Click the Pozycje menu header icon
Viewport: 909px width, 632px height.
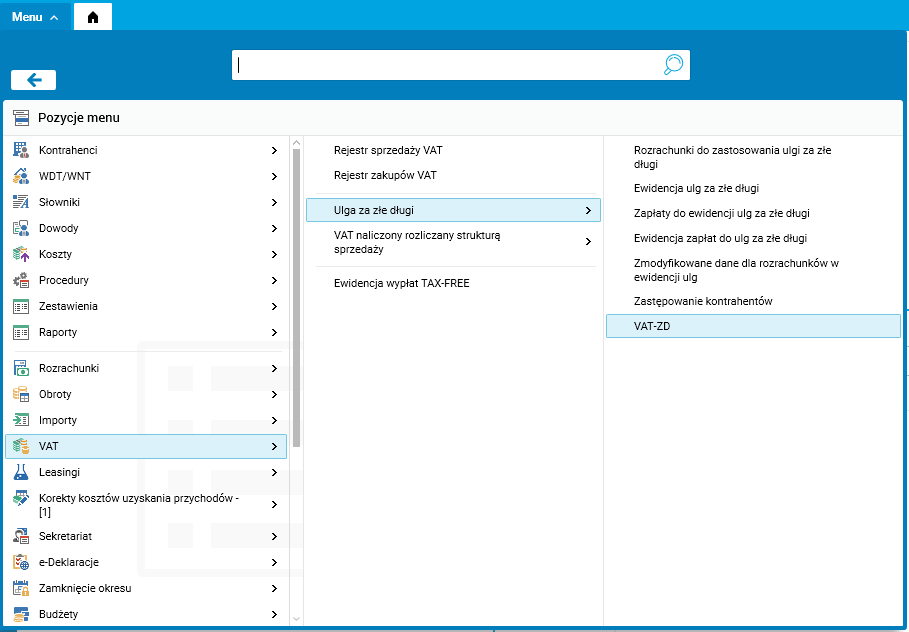21,118
